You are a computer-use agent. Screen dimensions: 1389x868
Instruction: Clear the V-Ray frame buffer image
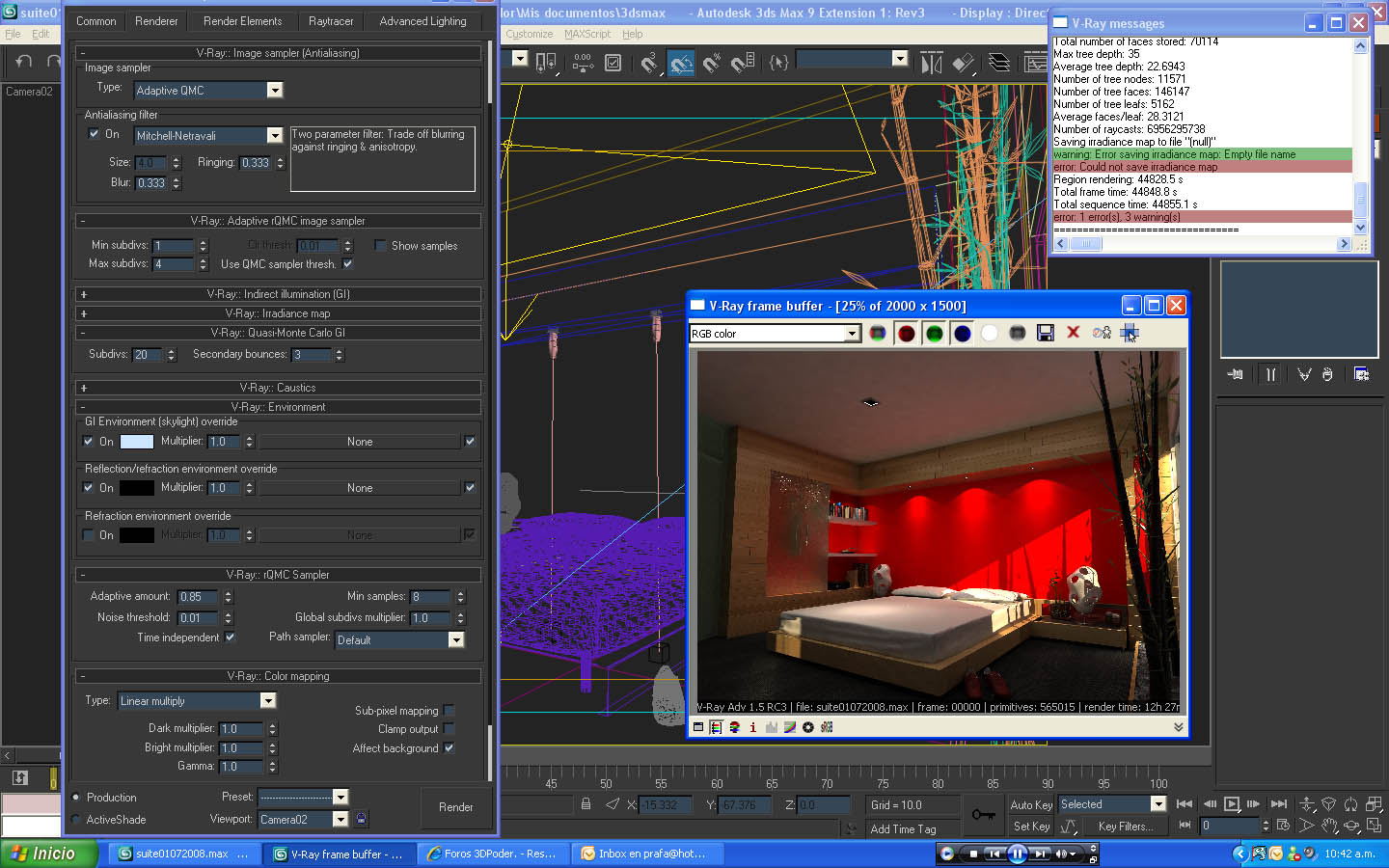pos(1073,333)
